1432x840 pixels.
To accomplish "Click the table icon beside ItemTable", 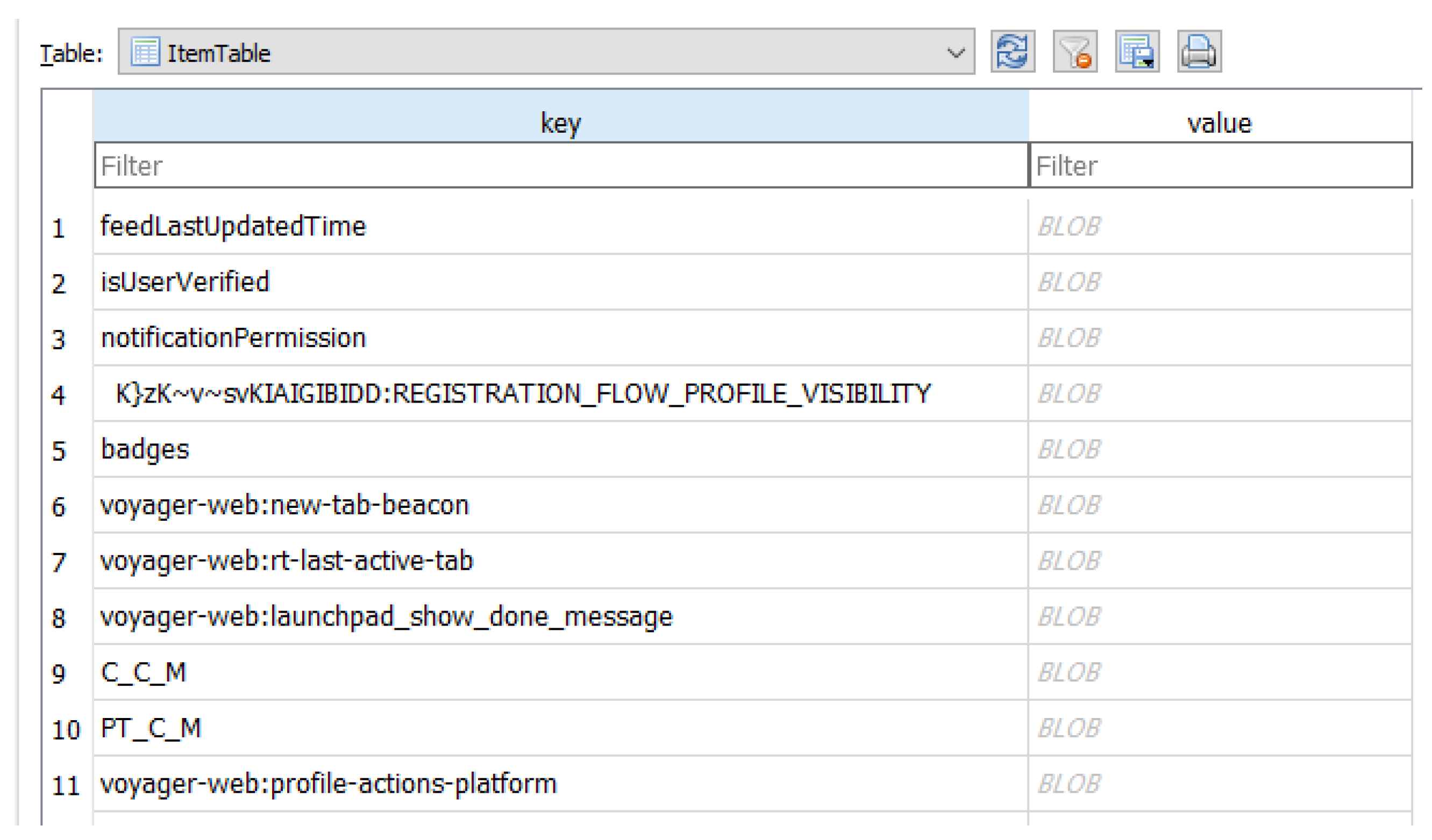I will [146, 52].
